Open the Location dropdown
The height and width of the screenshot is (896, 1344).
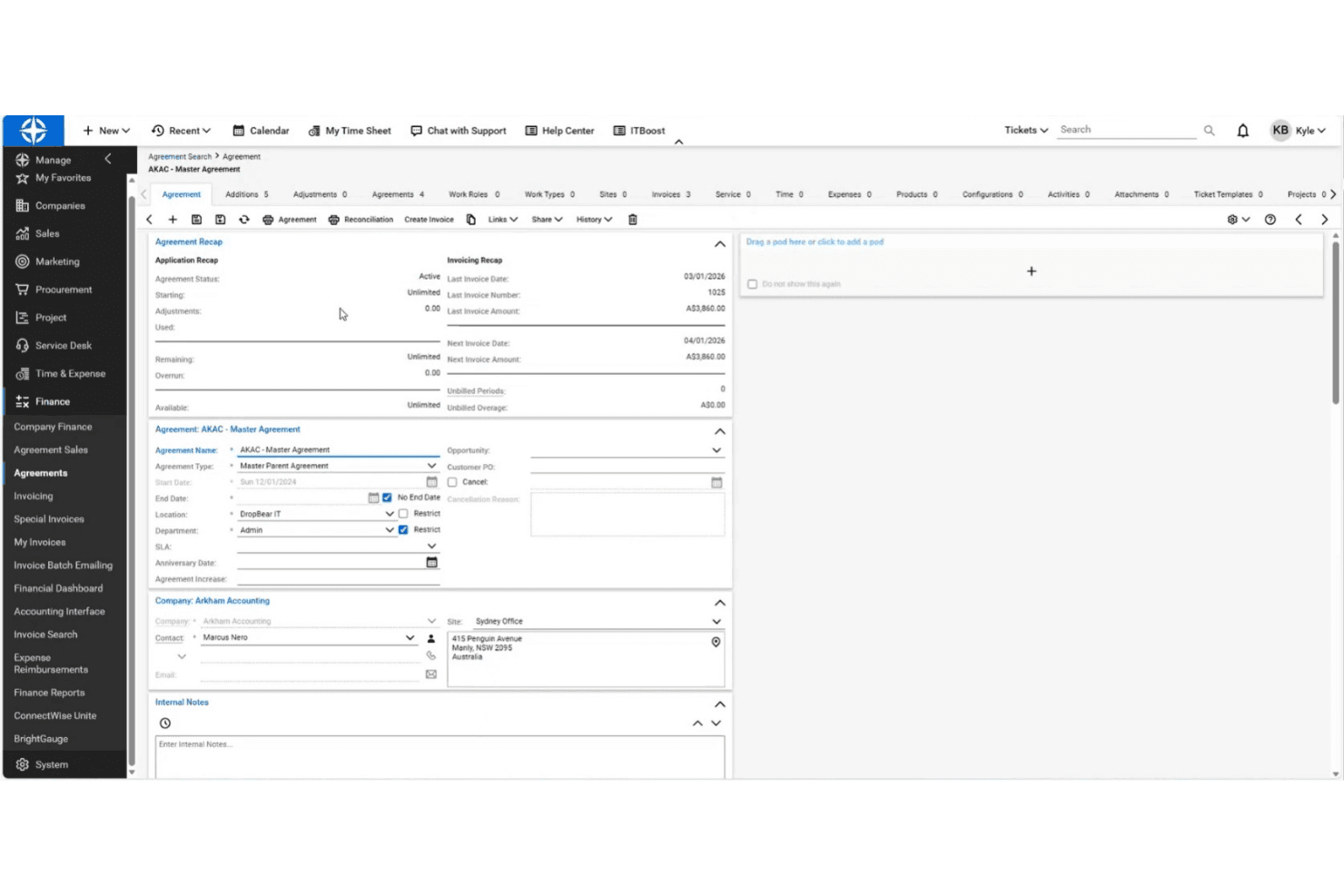pyautogui.click(x=390, y=514)
